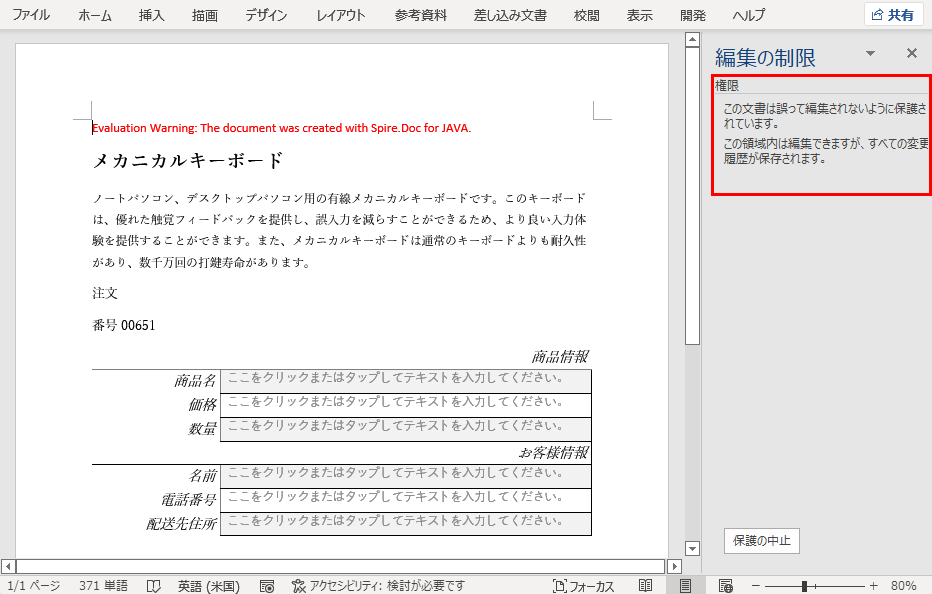Image resolution: width=932 pixels, height=594 pixels.
Task: Open the 共有 sharing button
Action: tap(893, 15)
